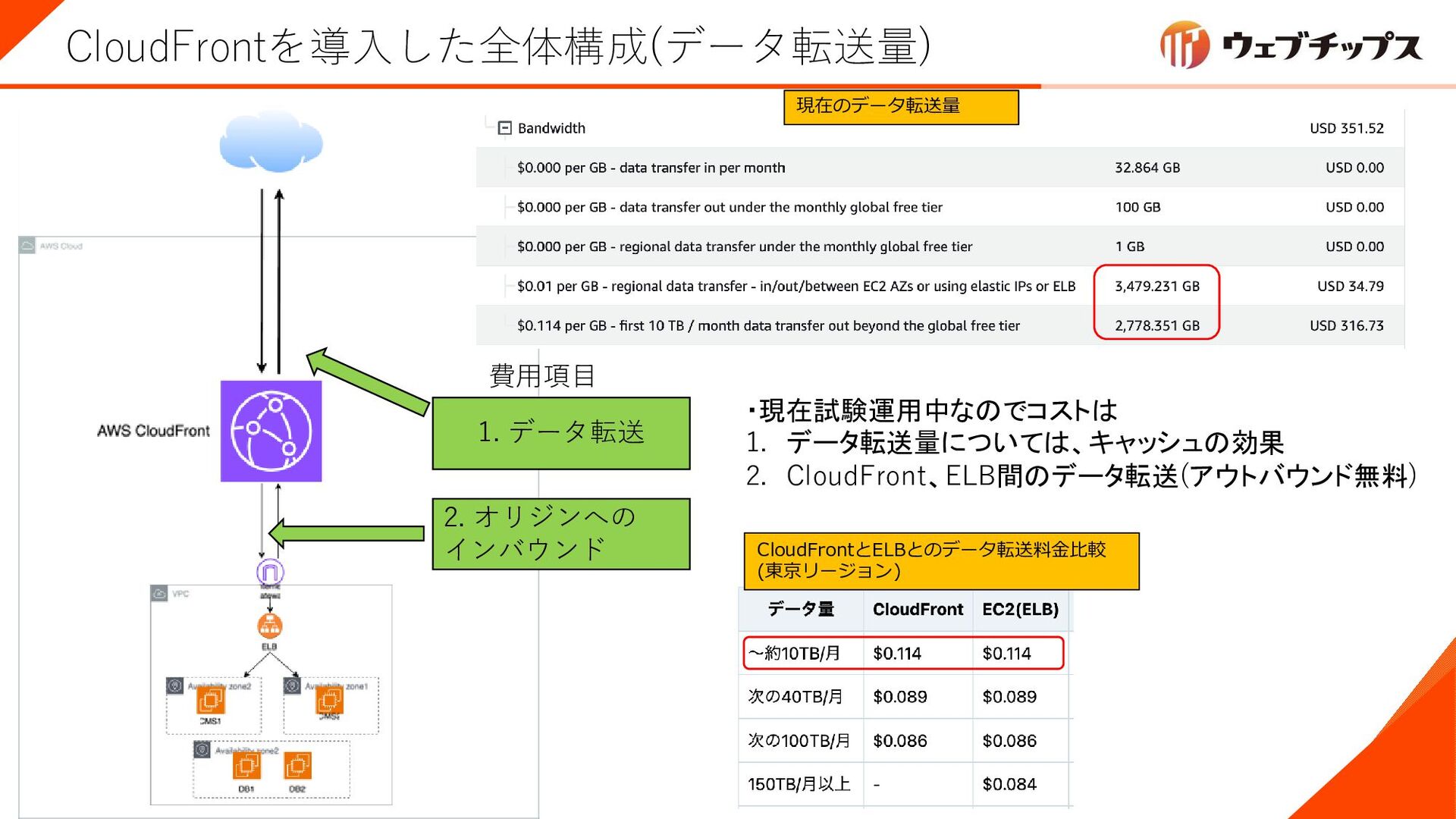Click the internet gateway icon above VPC

point(270,572)
